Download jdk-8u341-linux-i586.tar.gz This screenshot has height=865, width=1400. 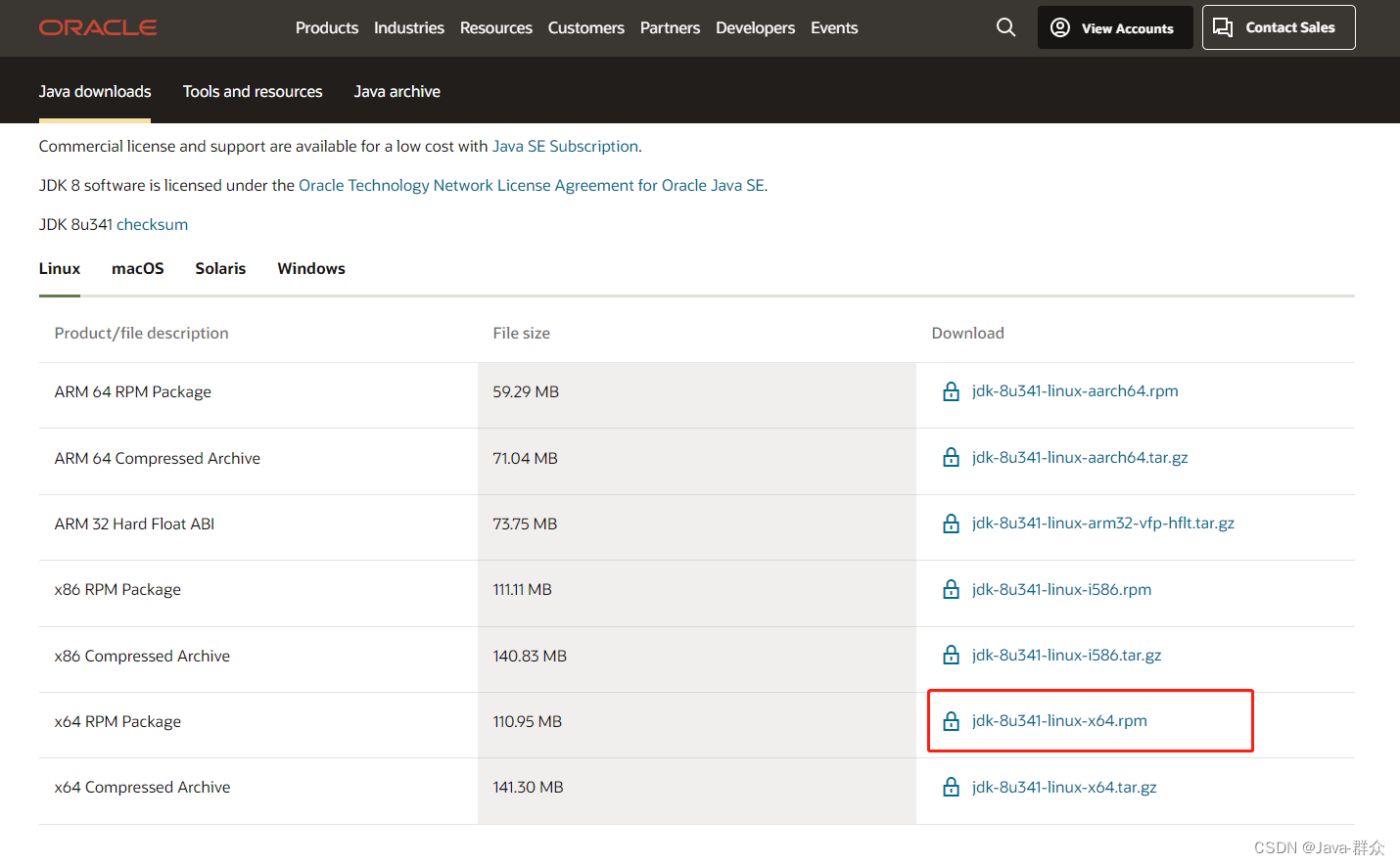pyautogui.click(x=1066, y=655)
